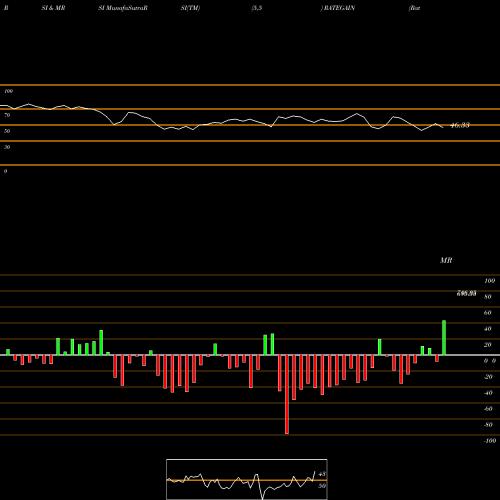This screenshot has height=500, width=500.
Task: Click the "-20" label on MR right axis
Action: tap(488, 377)
